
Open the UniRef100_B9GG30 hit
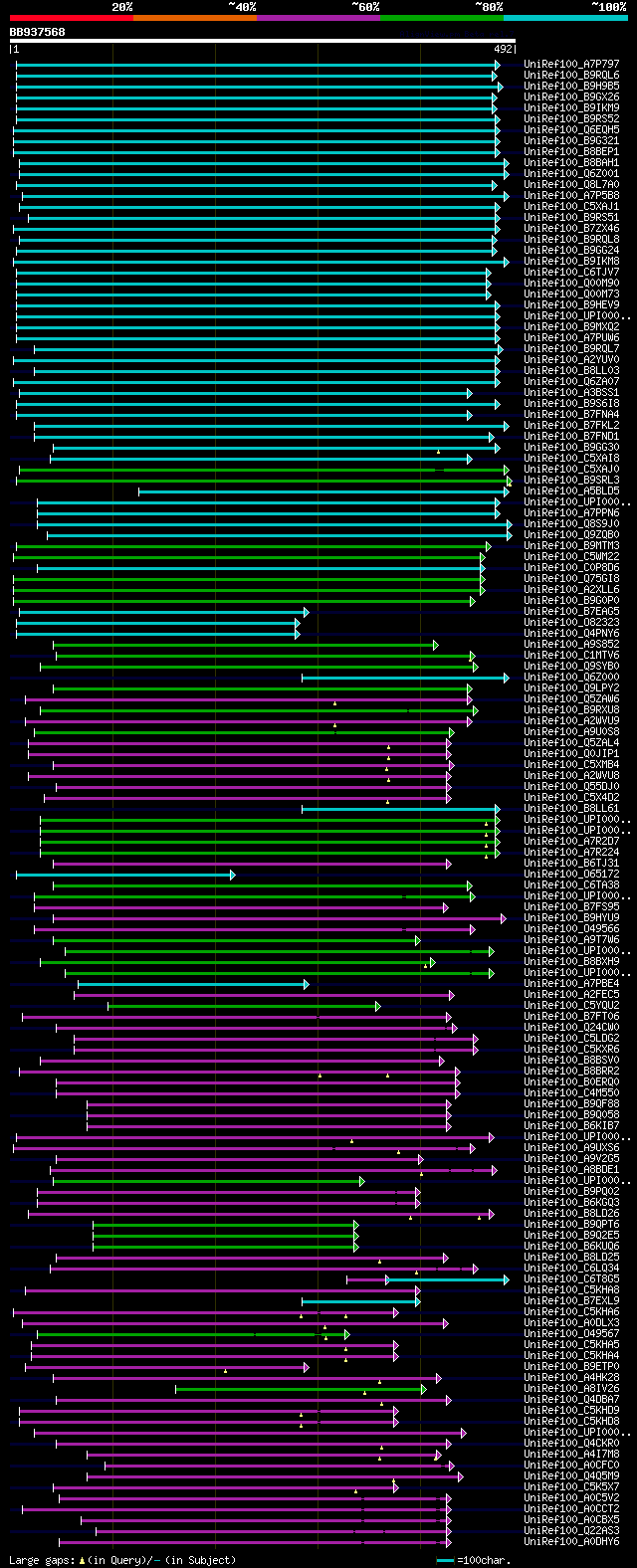point(571,447)
